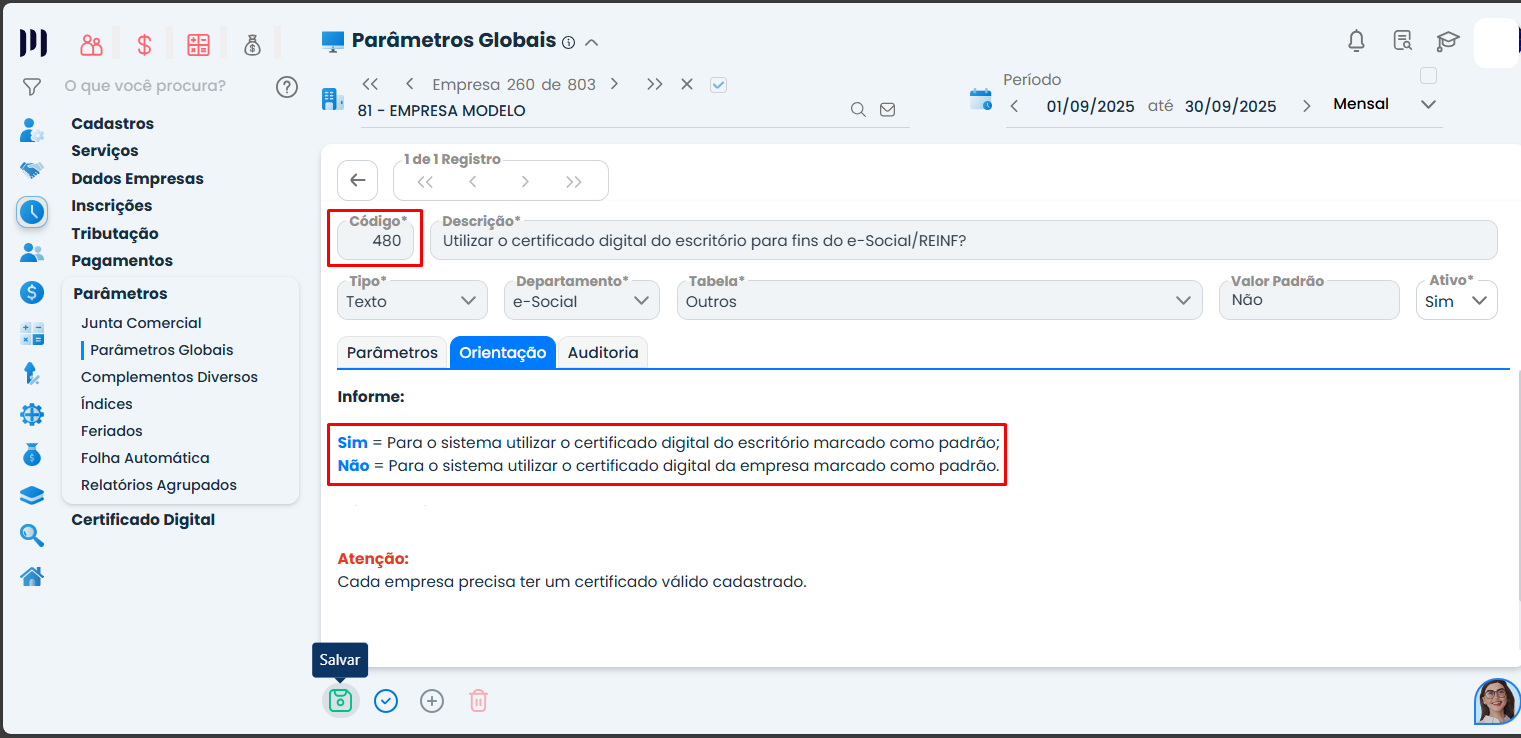Open the Tipo dropdown
This screenshot has width=1521, height=738.
click(412, 300)
